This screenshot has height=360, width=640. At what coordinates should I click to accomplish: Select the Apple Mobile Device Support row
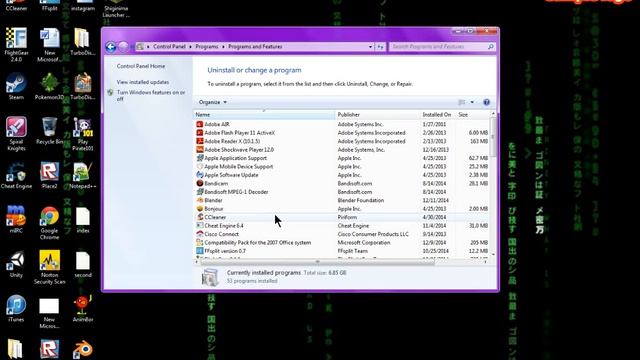click(342, 167)
